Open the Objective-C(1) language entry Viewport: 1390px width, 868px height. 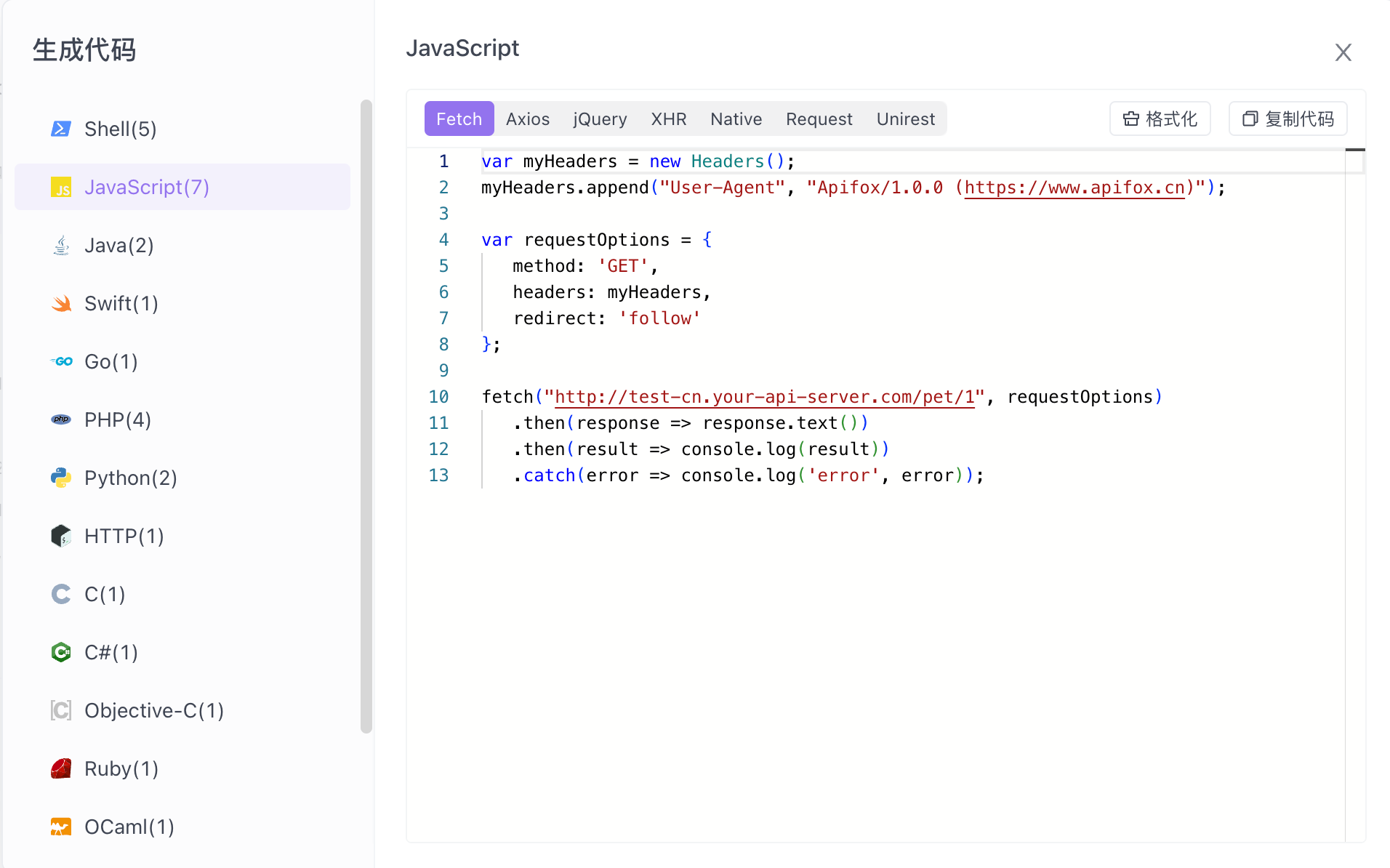point(153,710)
